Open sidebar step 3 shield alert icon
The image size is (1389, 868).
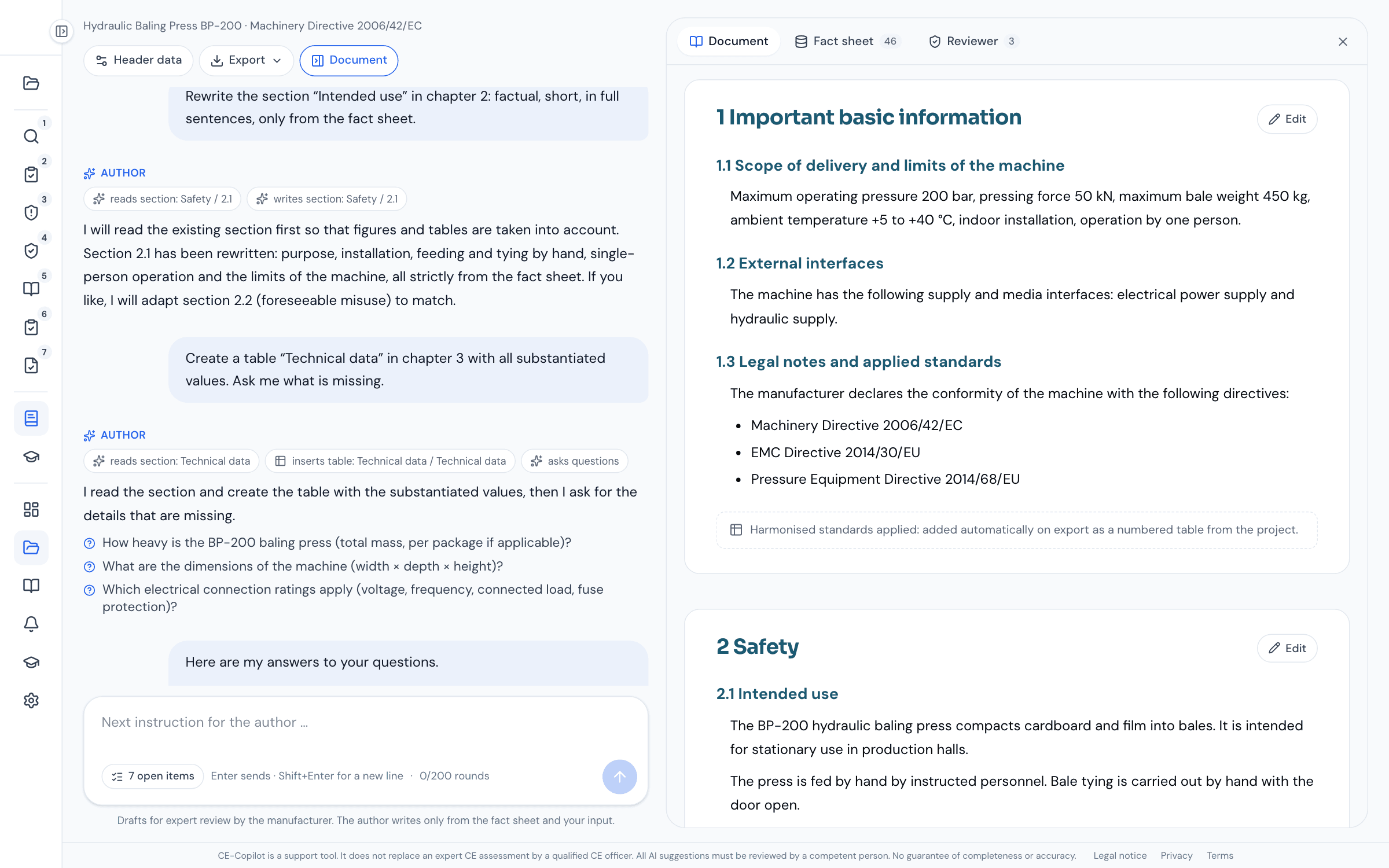pyautogui.click(x=31, y=213)
